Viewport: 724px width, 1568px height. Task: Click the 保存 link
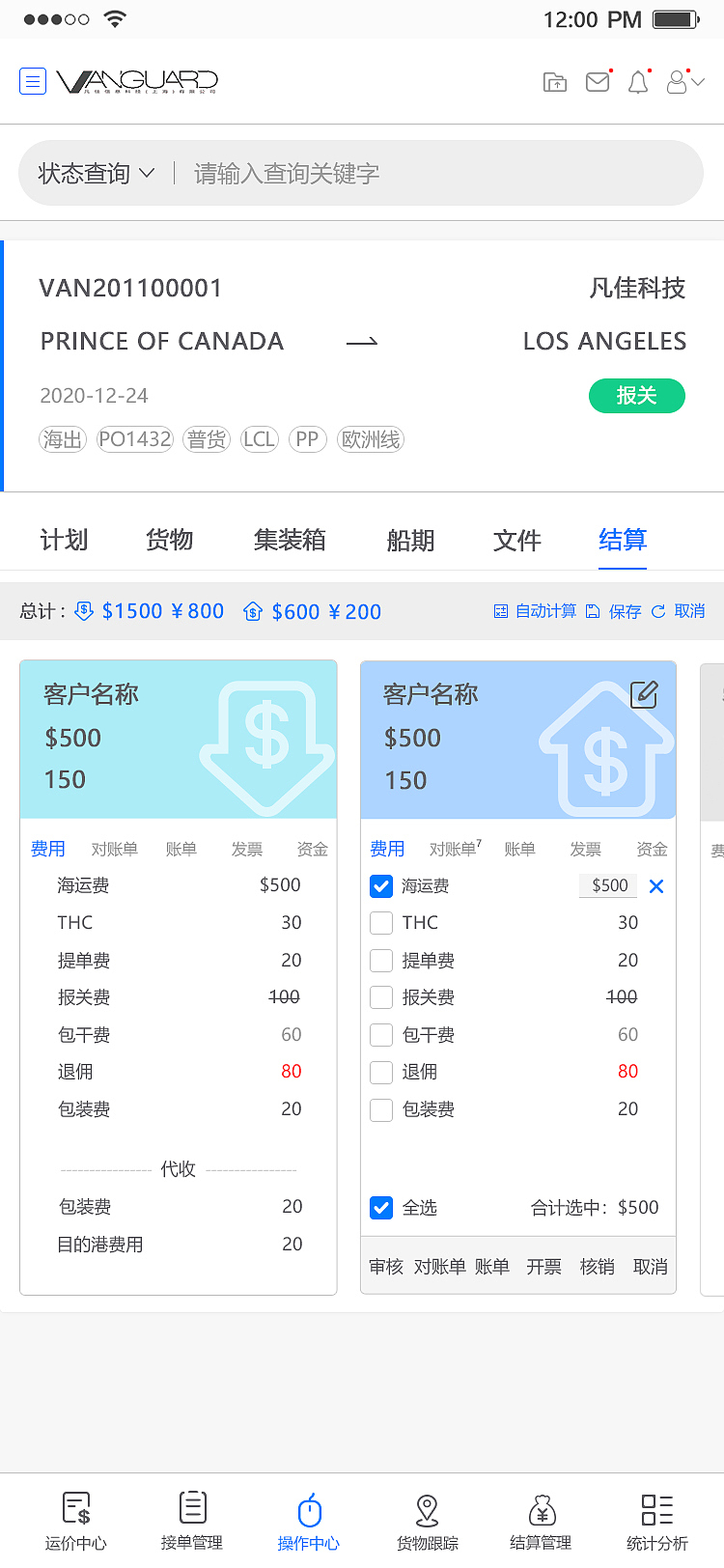pyautogui.click(x=625, y=611)
